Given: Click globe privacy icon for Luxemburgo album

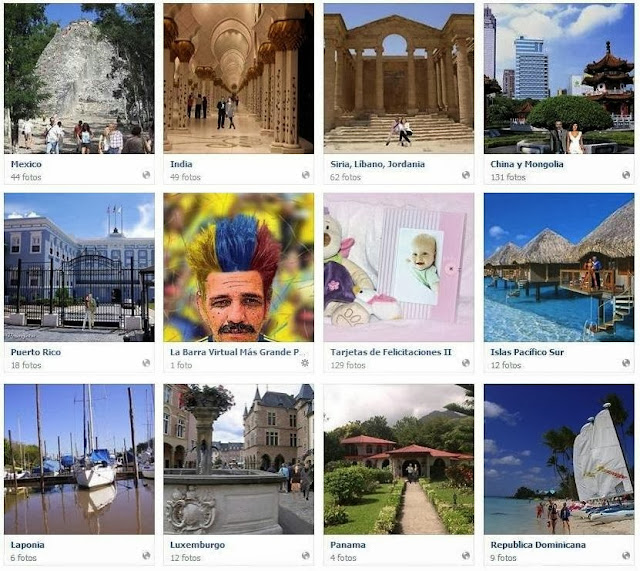Looking at the screenshot, I should tap(306, 555).
